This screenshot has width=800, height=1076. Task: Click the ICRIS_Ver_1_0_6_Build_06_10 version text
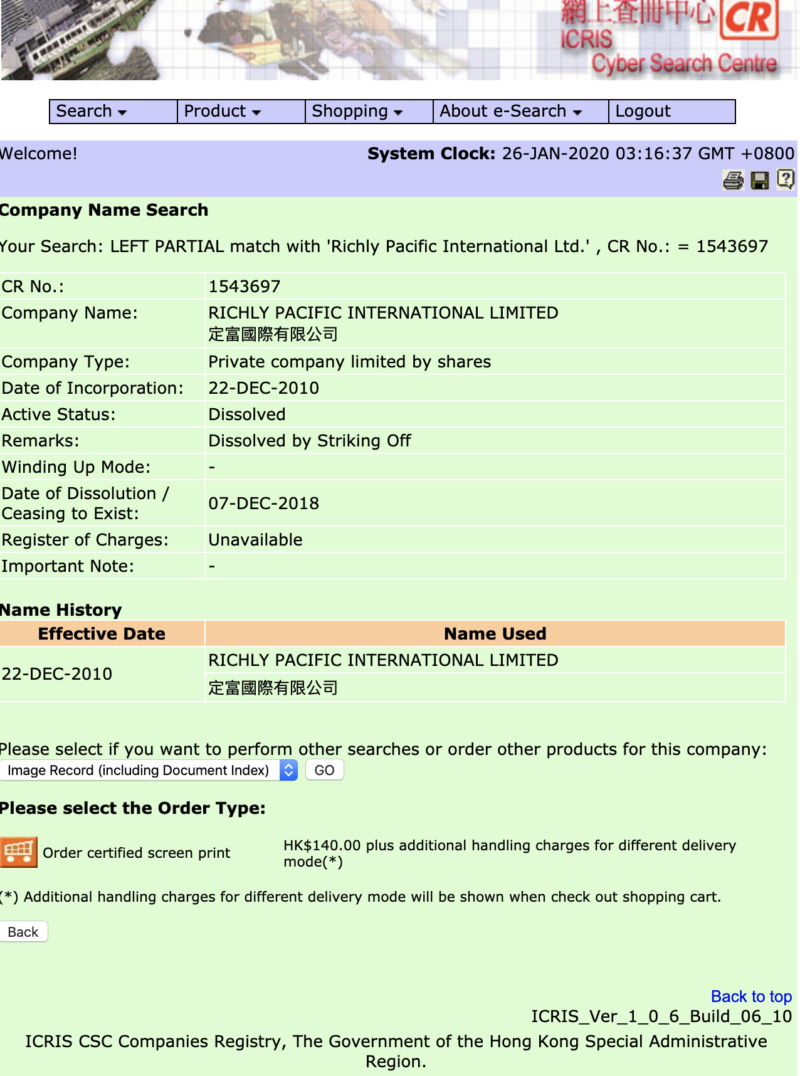coord(661,1016)
